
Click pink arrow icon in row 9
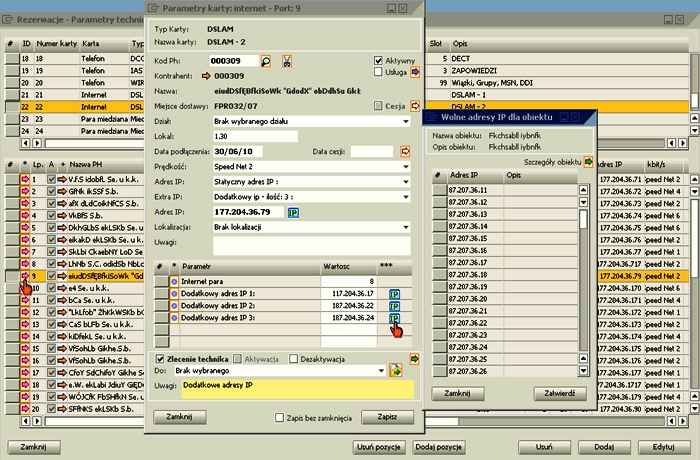tap(25, 276)
